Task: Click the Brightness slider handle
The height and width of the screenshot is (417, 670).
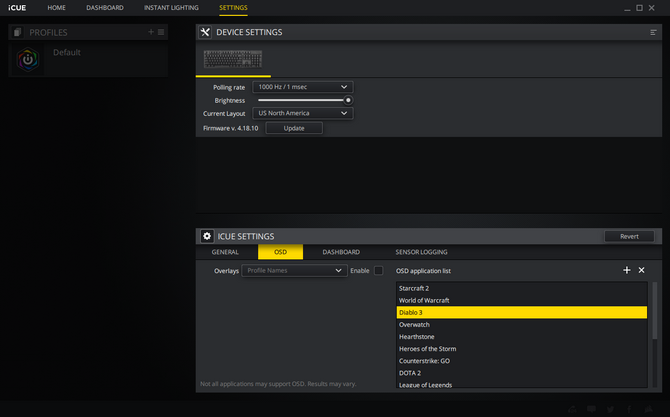Action: 348,100
